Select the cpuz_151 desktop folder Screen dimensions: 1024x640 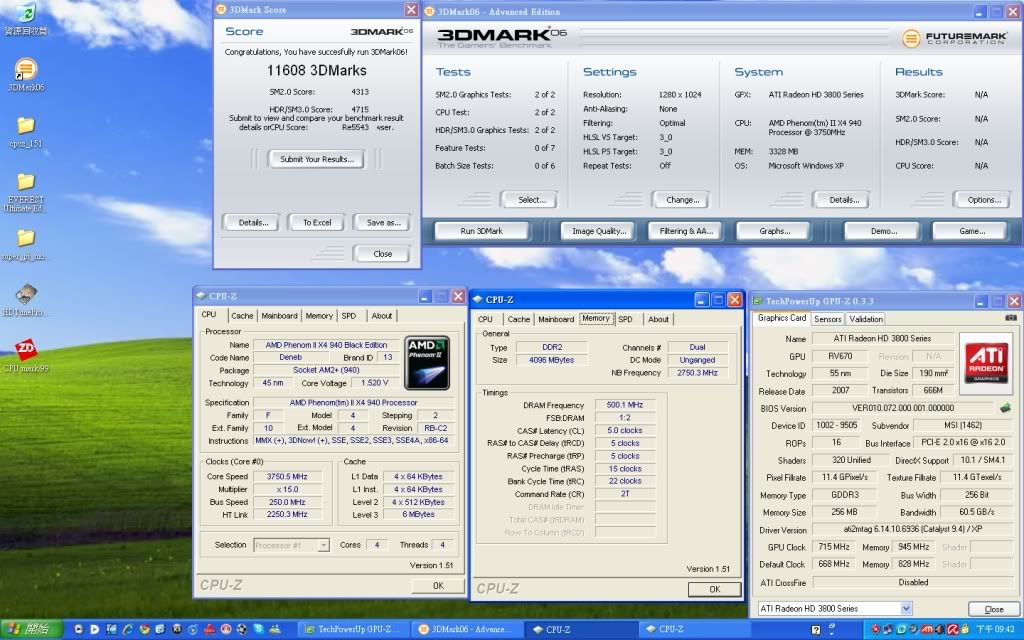25,131
